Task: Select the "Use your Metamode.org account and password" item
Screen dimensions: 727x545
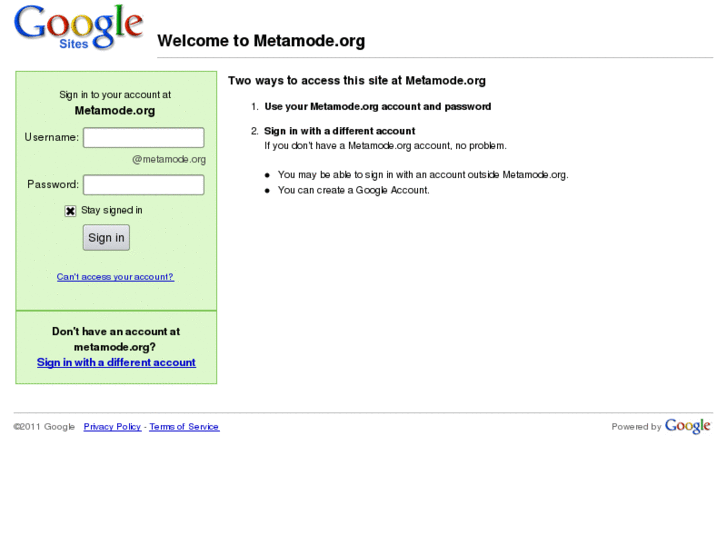Action: [x=377, y=107]
